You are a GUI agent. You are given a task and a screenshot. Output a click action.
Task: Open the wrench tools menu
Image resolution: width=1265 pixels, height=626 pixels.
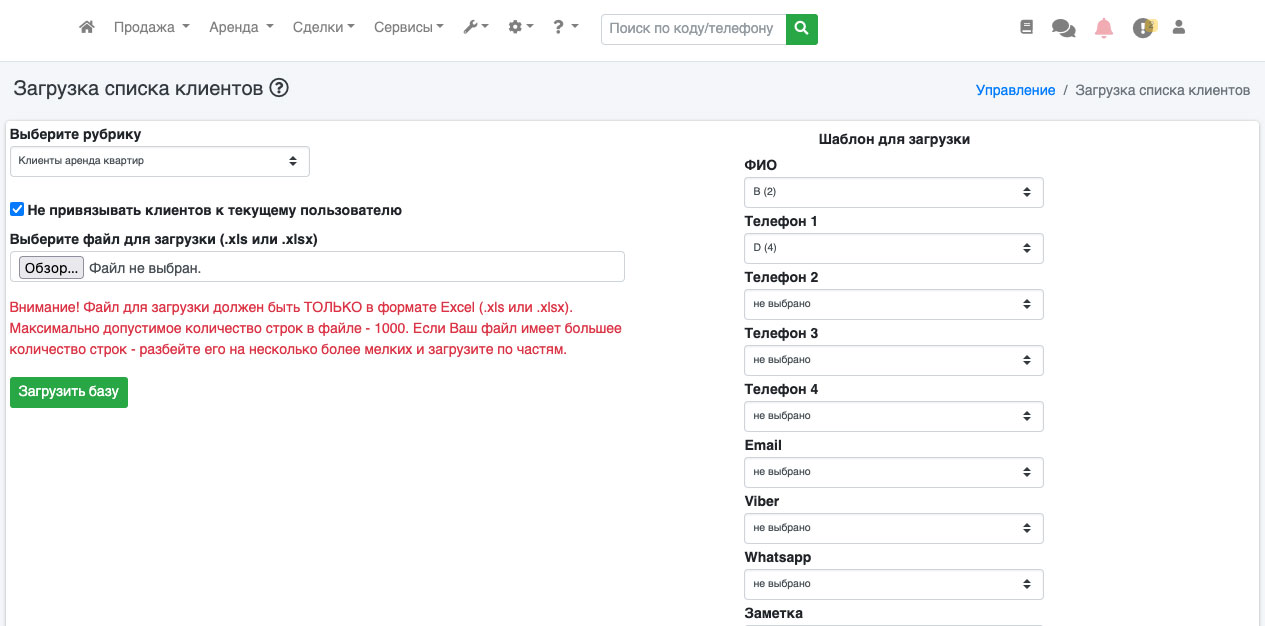pyautogui.click(x=475, y=28)
